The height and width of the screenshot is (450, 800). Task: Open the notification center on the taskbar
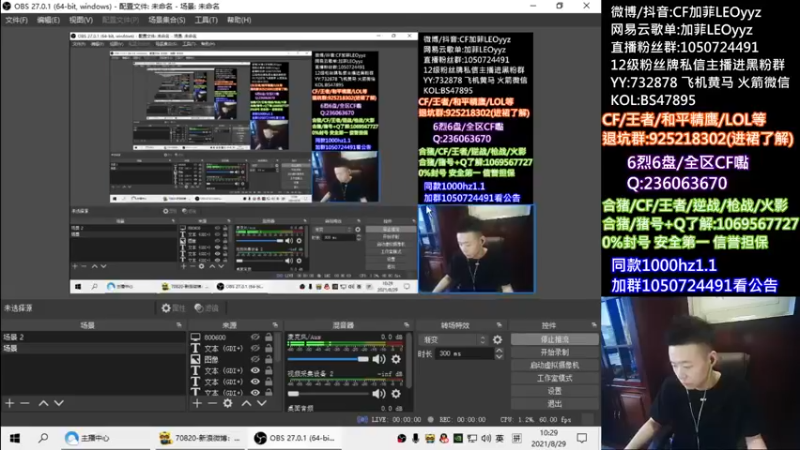pyautogui.click(x=582, y=438)
